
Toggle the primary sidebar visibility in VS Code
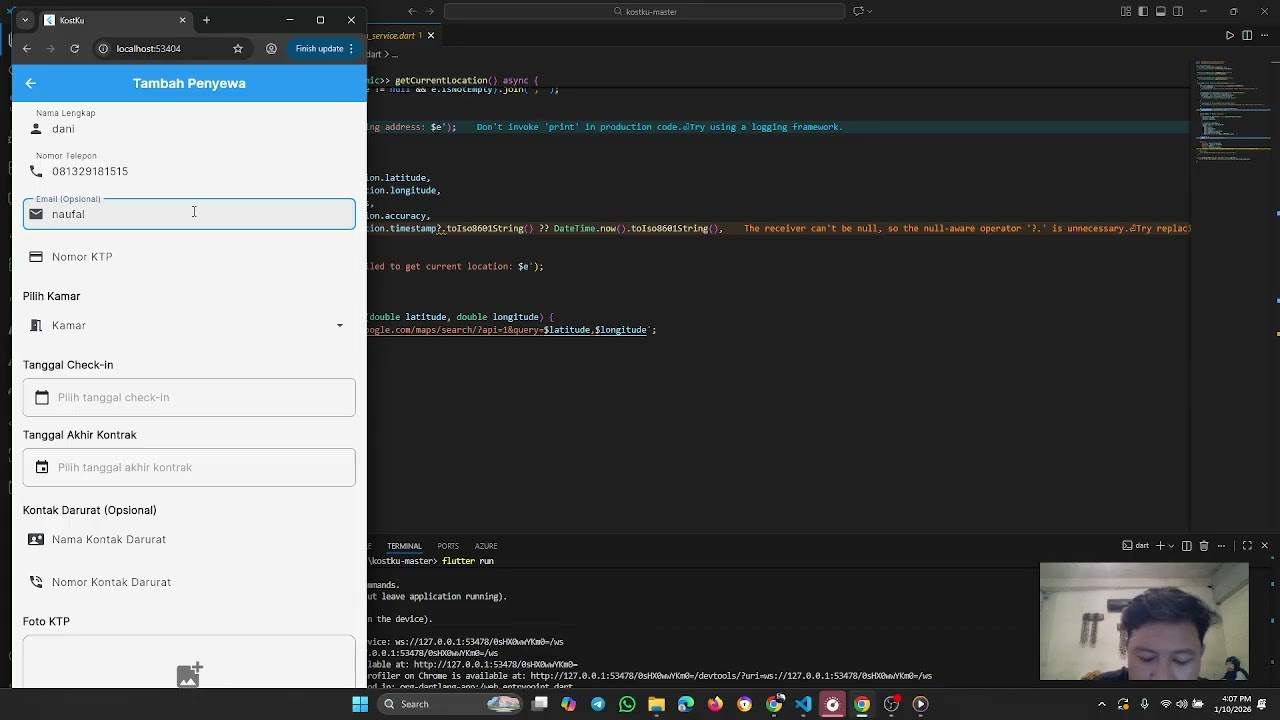coord(1144,12)
